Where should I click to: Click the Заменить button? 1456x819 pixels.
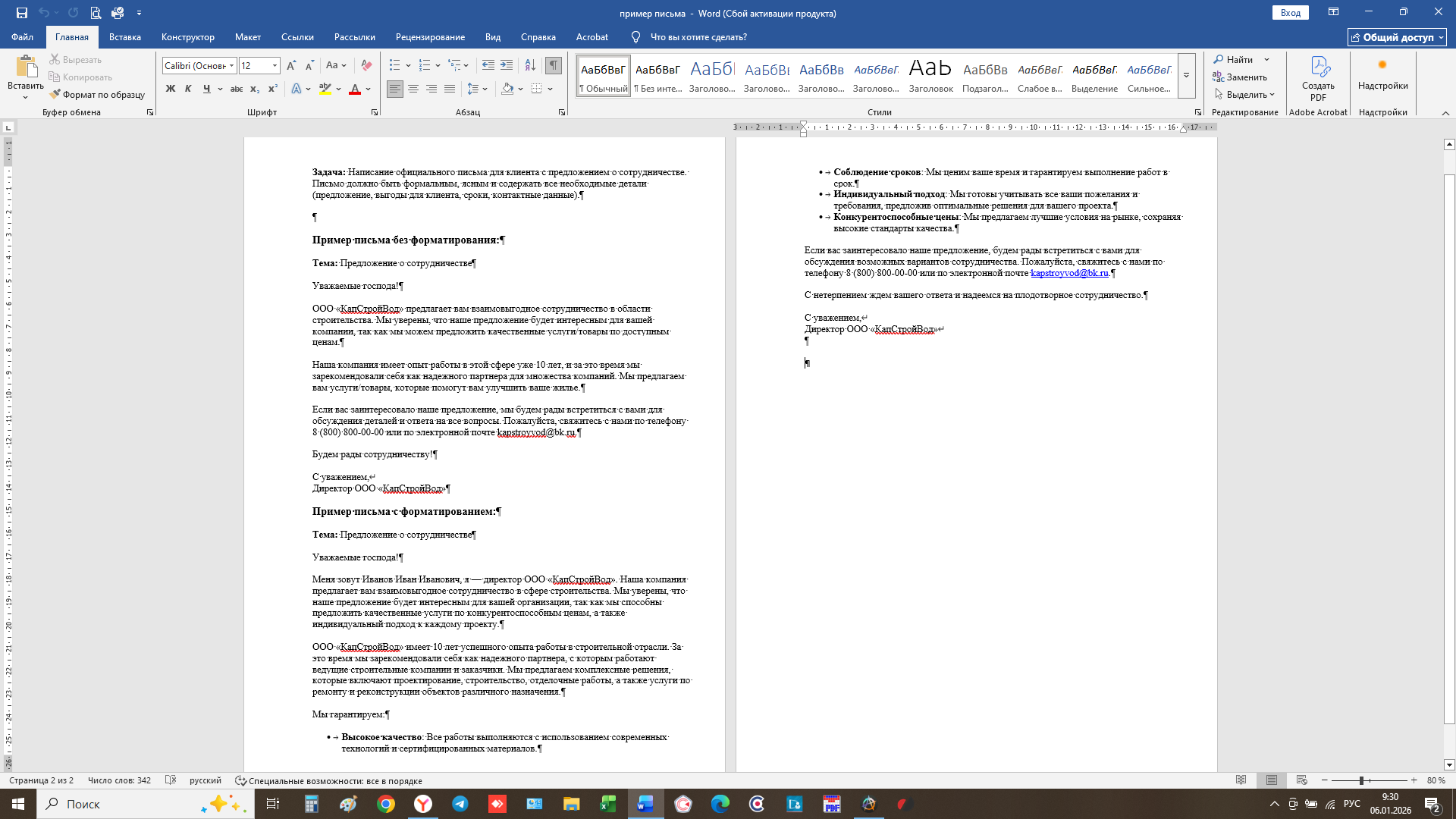coord(1241,77)
